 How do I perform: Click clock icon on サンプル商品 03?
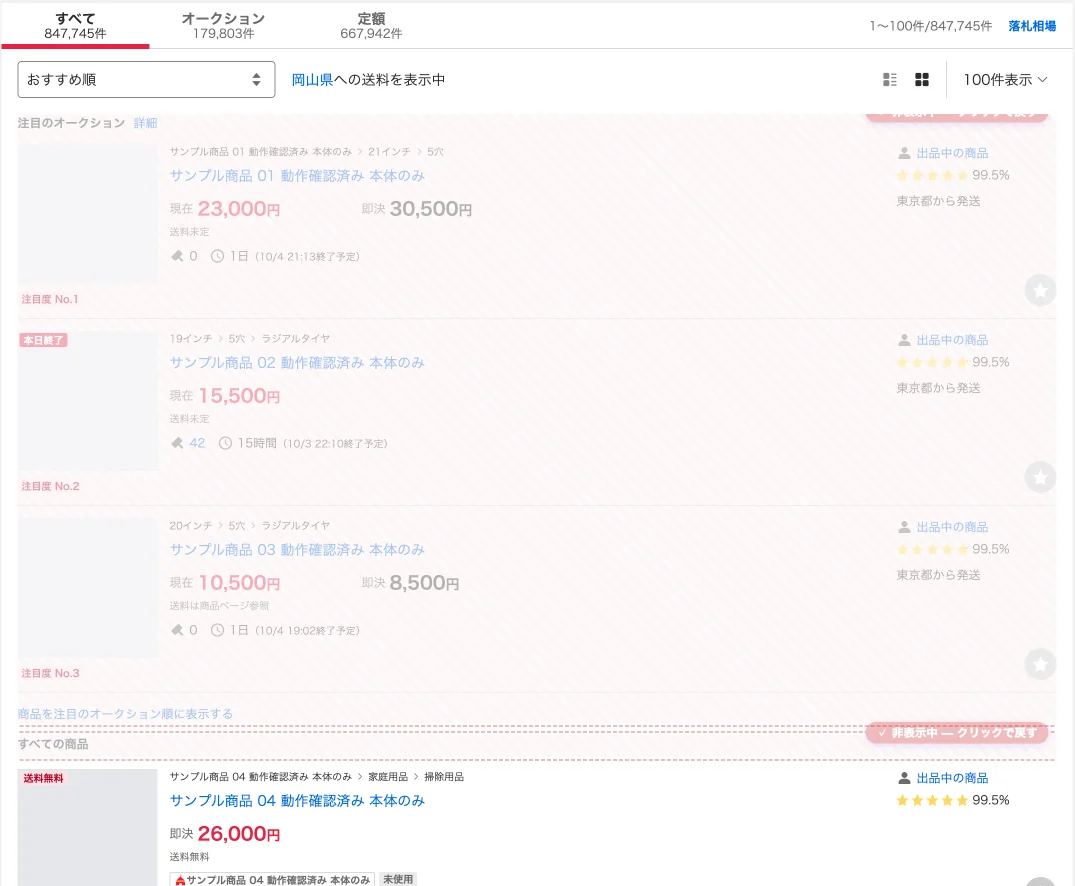217,630
